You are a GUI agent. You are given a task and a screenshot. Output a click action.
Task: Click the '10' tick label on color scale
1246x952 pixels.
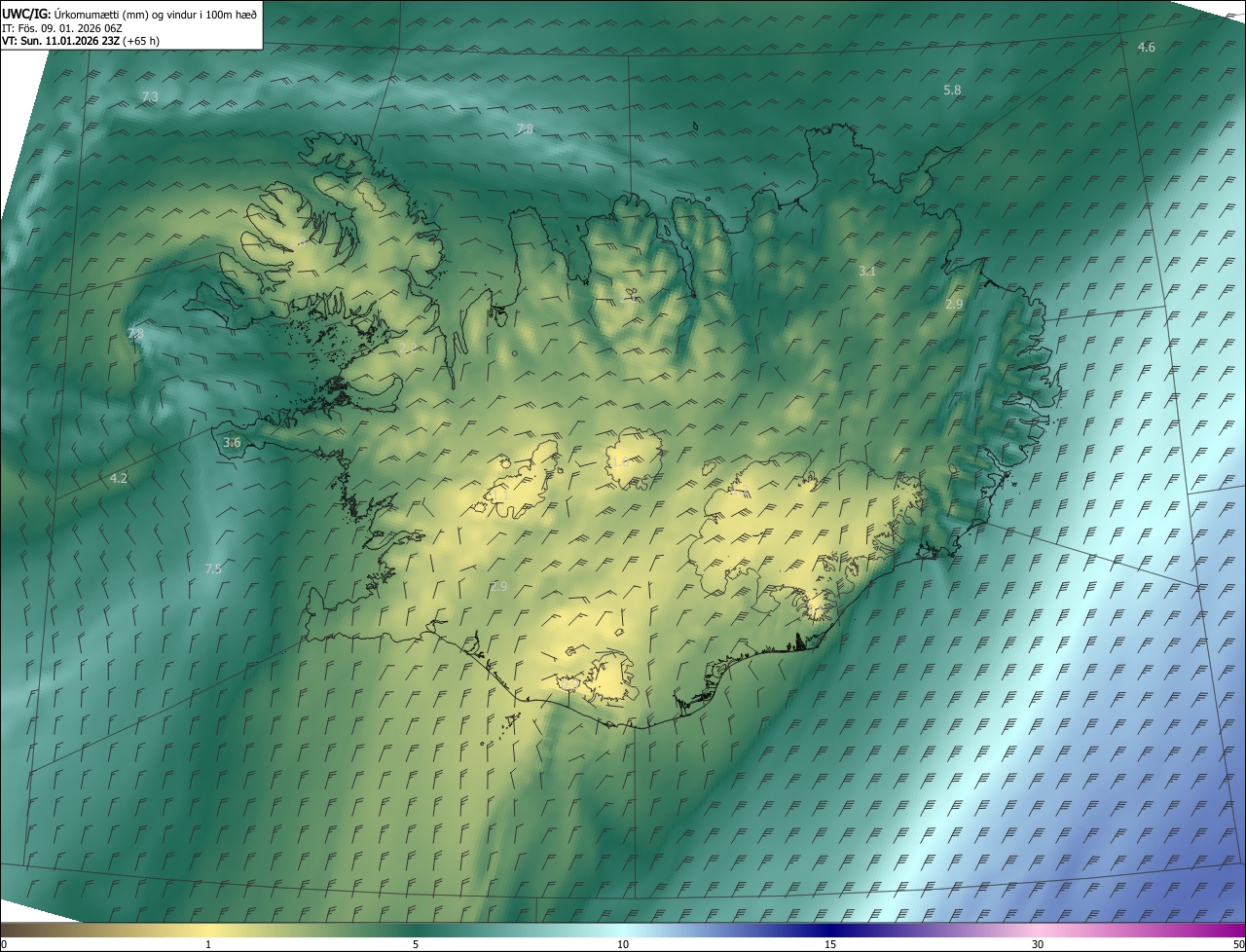click(623, 944)
